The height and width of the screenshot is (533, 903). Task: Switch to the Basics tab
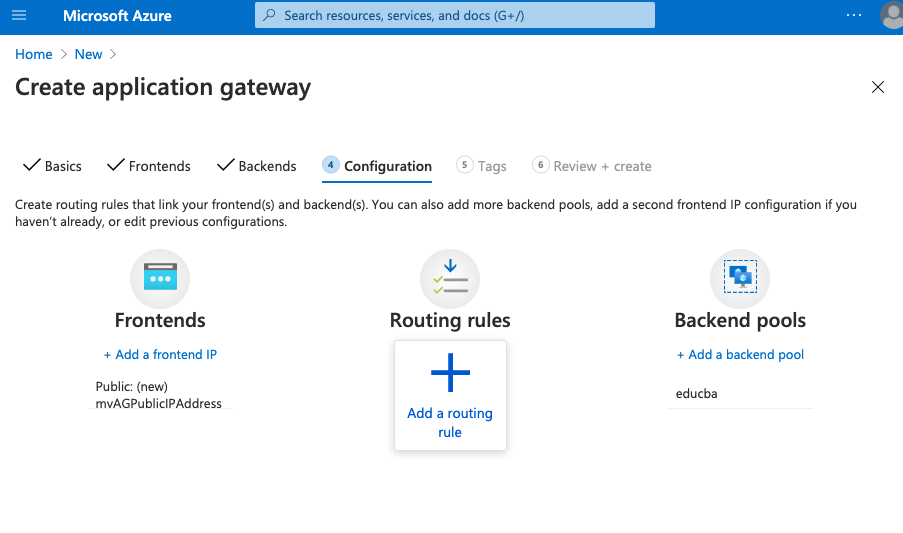click(52, 166)
